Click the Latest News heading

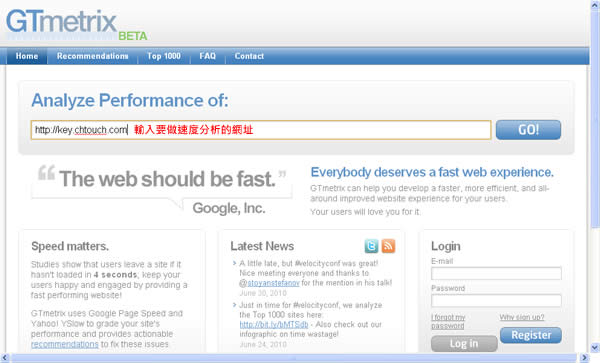tap(262, 246)
